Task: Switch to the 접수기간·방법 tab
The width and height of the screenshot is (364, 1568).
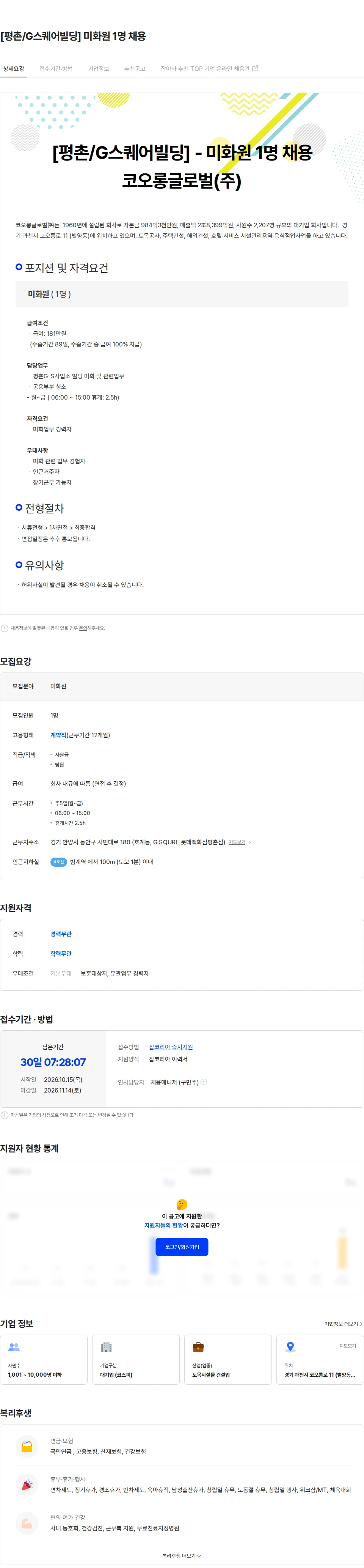Action: coord(56,69)
